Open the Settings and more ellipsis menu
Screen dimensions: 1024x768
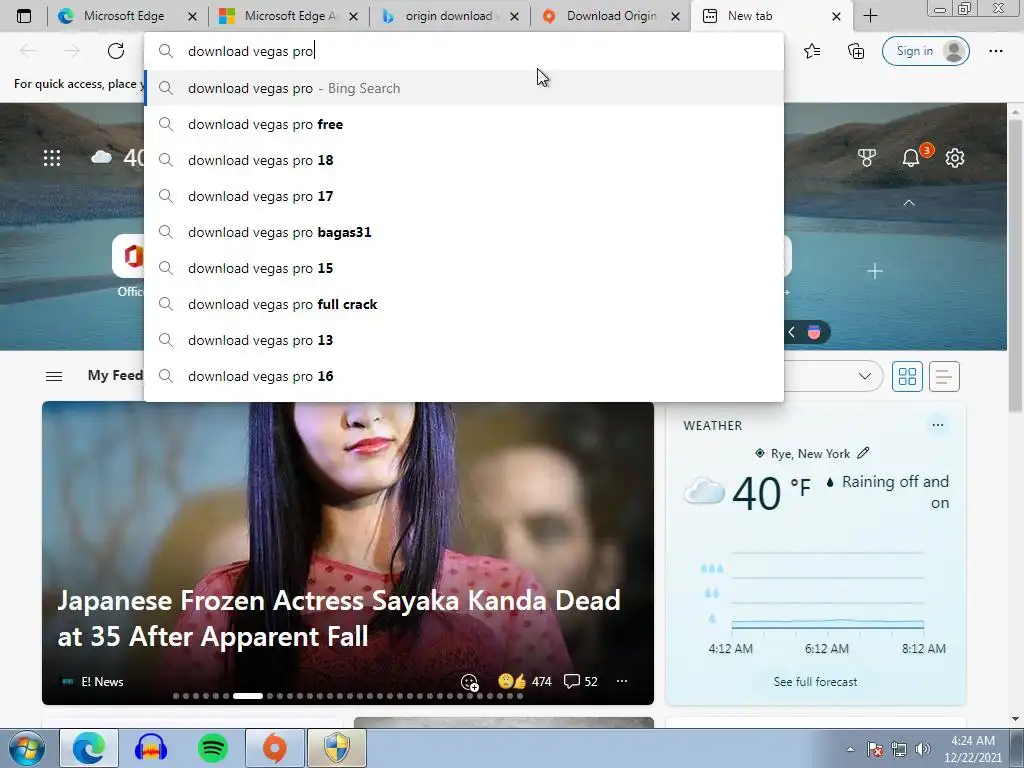(x=995, y=51)
